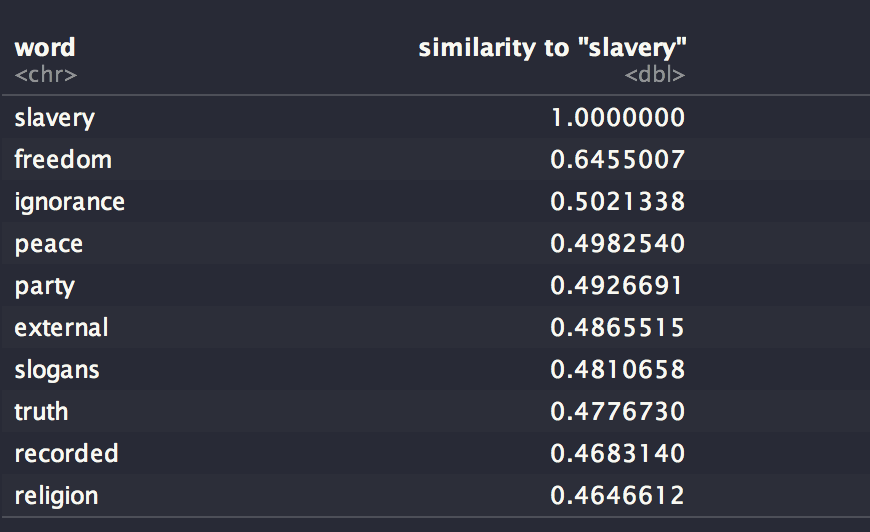Select the "ignorance" word cell
The image size is (870, 532).
point(69,202)
